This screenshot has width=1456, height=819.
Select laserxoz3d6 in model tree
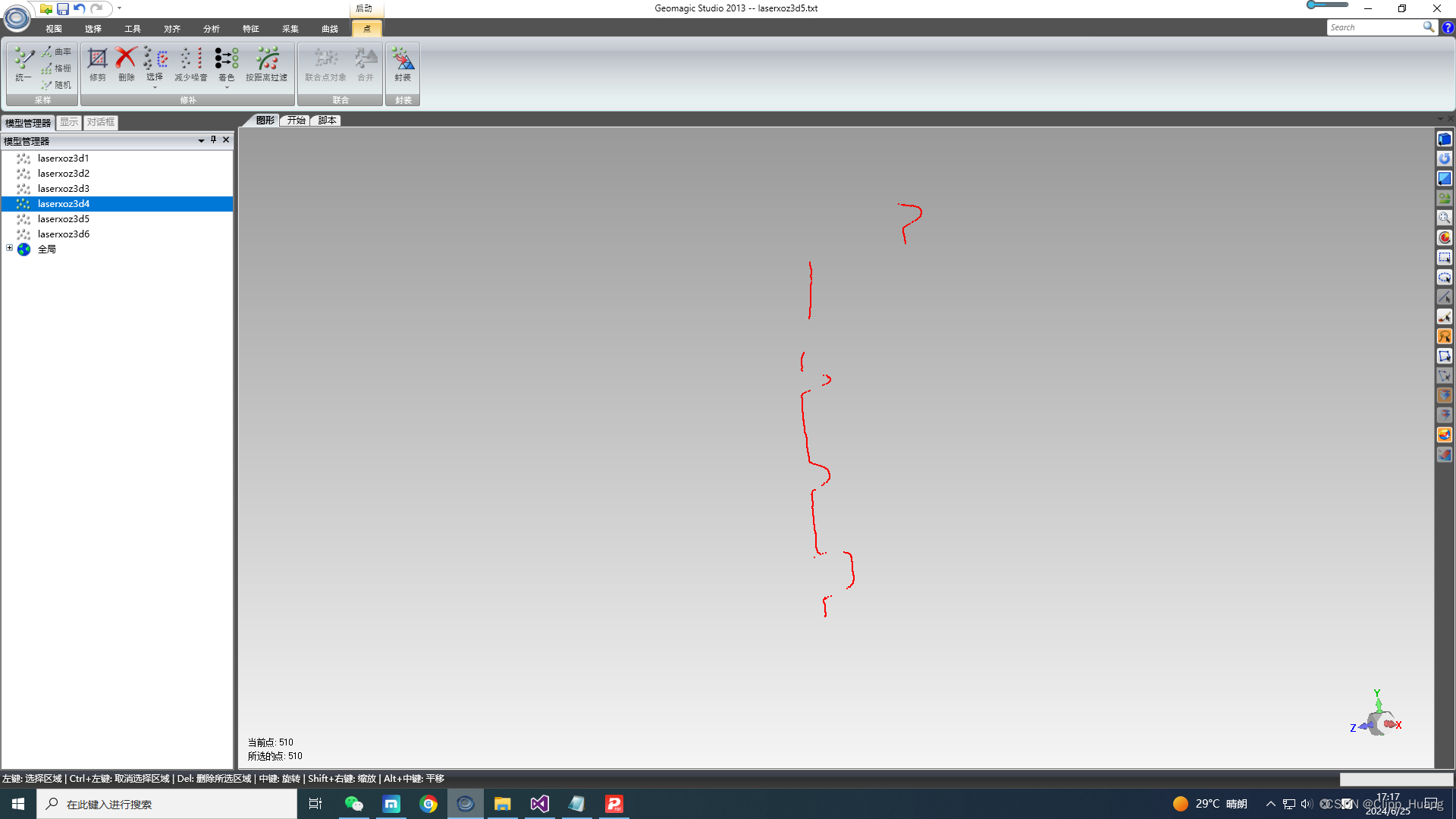click(117, 234)
